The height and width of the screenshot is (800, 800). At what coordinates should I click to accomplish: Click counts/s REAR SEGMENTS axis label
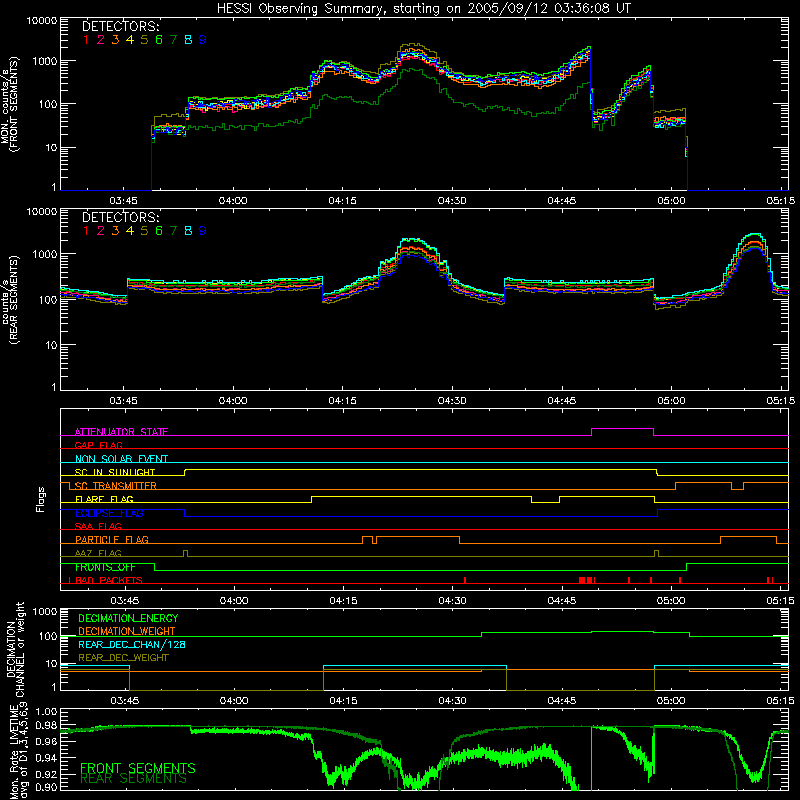pyautogui.click(x=9, y=300)
